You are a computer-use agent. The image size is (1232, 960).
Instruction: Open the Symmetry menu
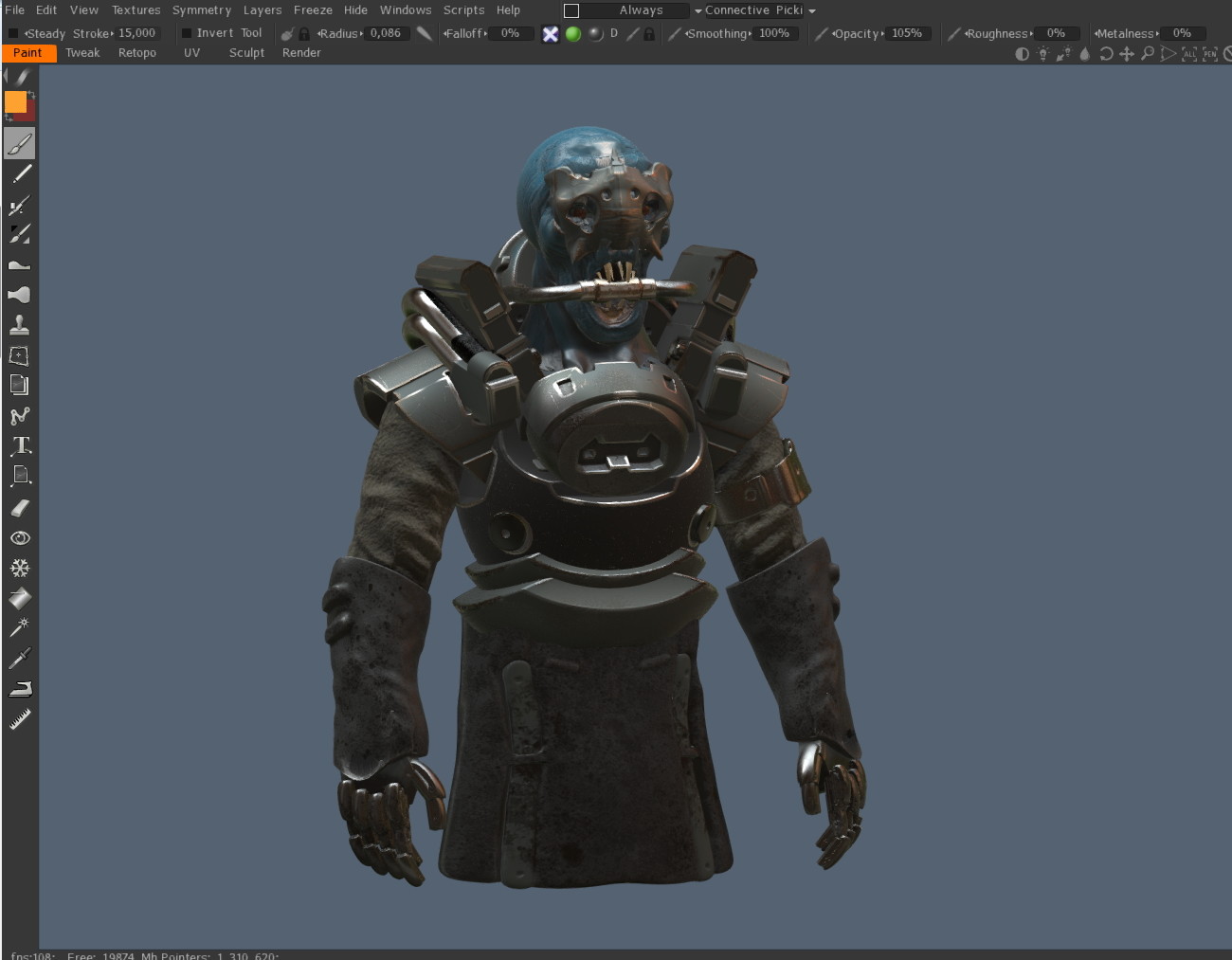click(x=202, y=10)
